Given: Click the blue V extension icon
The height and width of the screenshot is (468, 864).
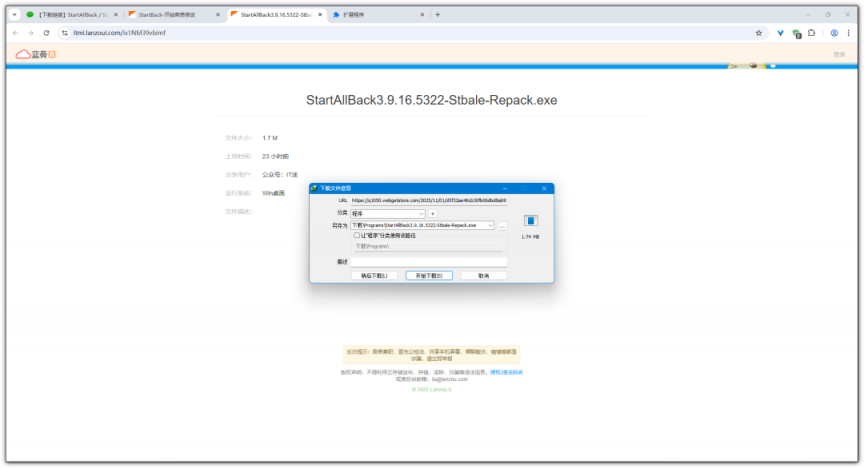Looking at the screenshot, I should 780,33.
